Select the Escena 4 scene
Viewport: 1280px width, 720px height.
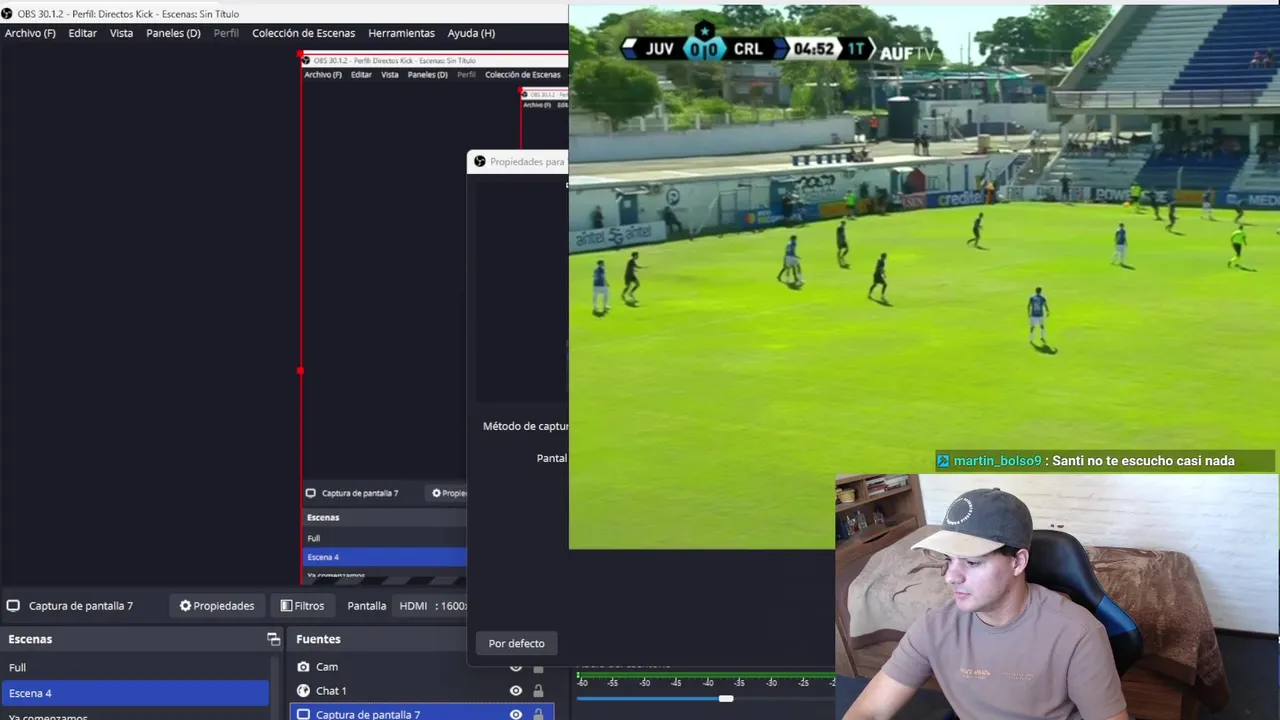pos(135,693)
